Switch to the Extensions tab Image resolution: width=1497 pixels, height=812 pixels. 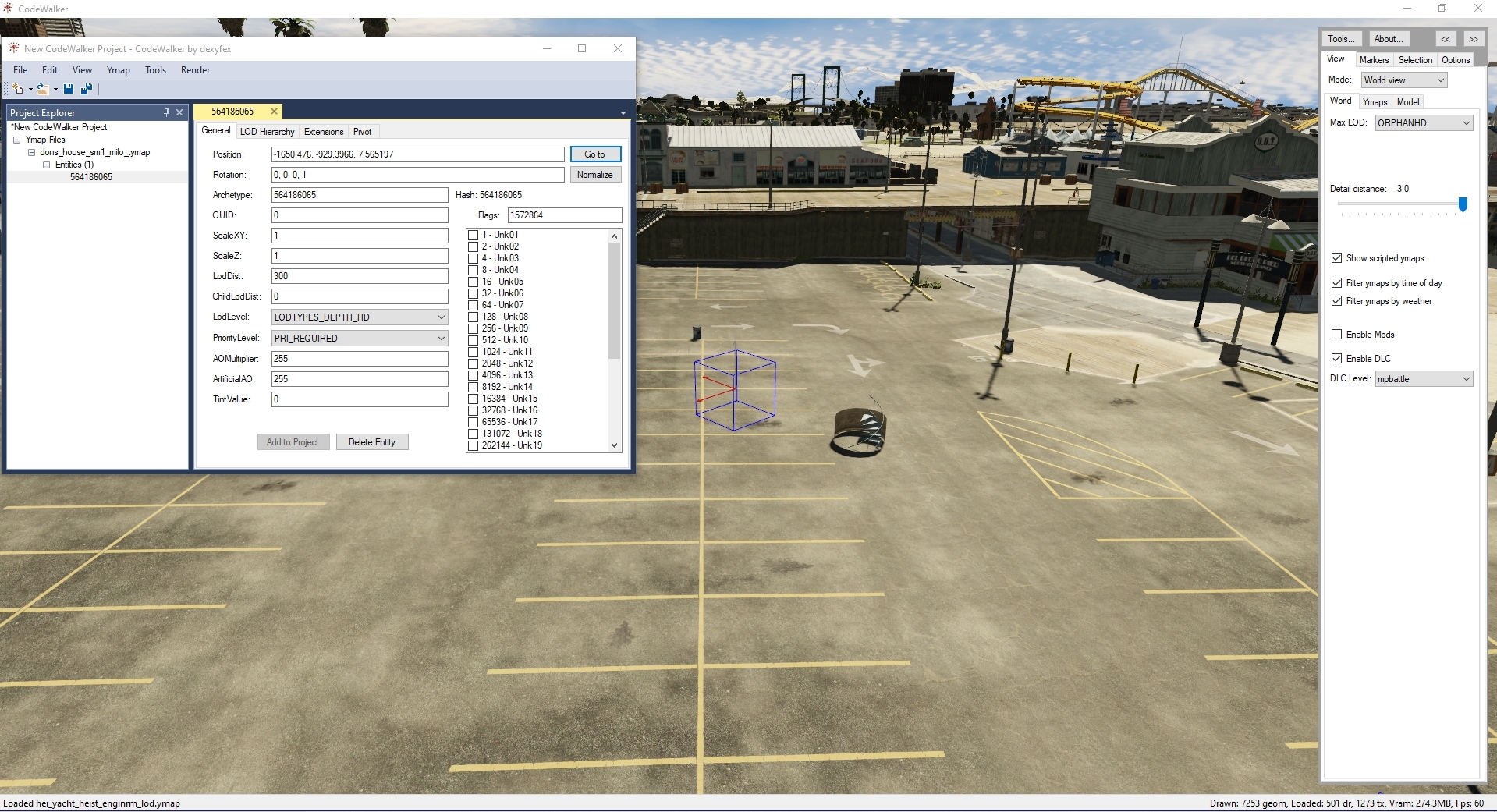pyautogui.click(x=324, y=132)
